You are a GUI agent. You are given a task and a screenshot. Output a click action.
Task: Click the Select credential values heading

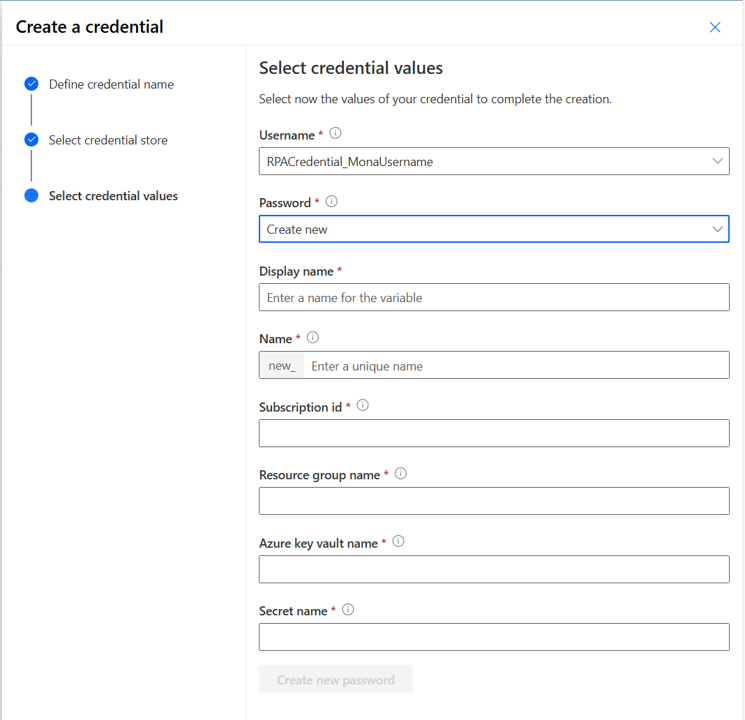click(x=351, y=68)
